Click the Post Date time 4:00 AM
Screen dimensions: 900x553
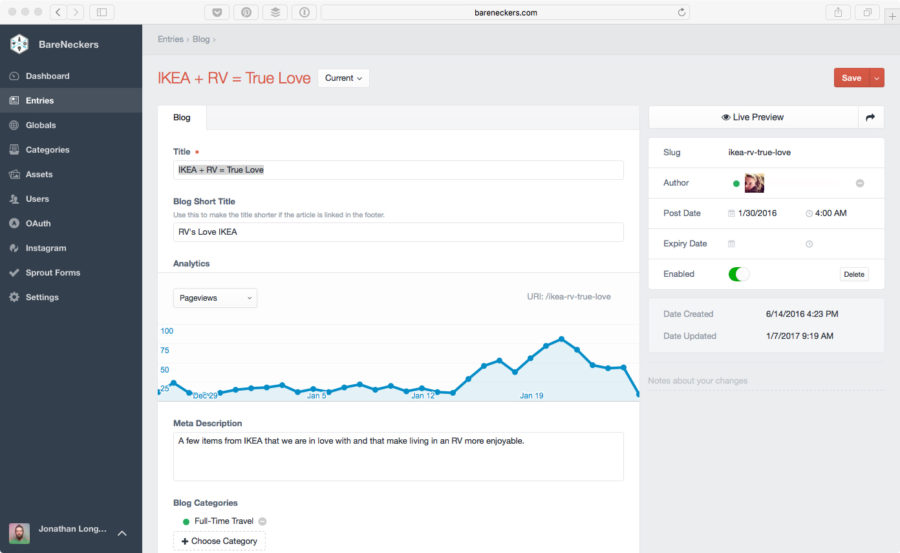pos(831,213)
